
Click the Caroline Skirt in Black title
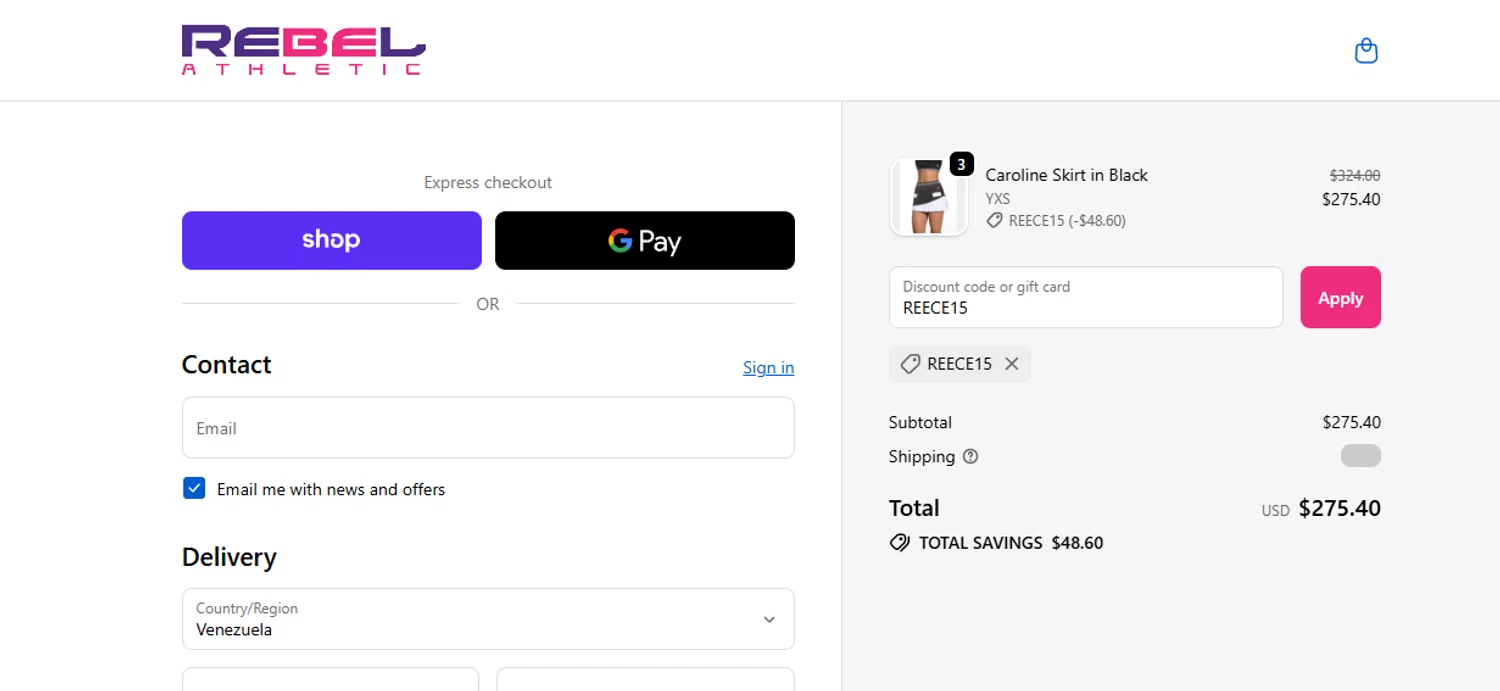(x=1066, y=175)
